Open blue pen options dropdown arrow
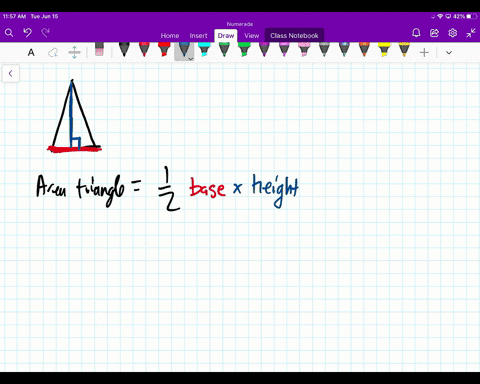Screen dimensions: 480x384 [191, 59]
